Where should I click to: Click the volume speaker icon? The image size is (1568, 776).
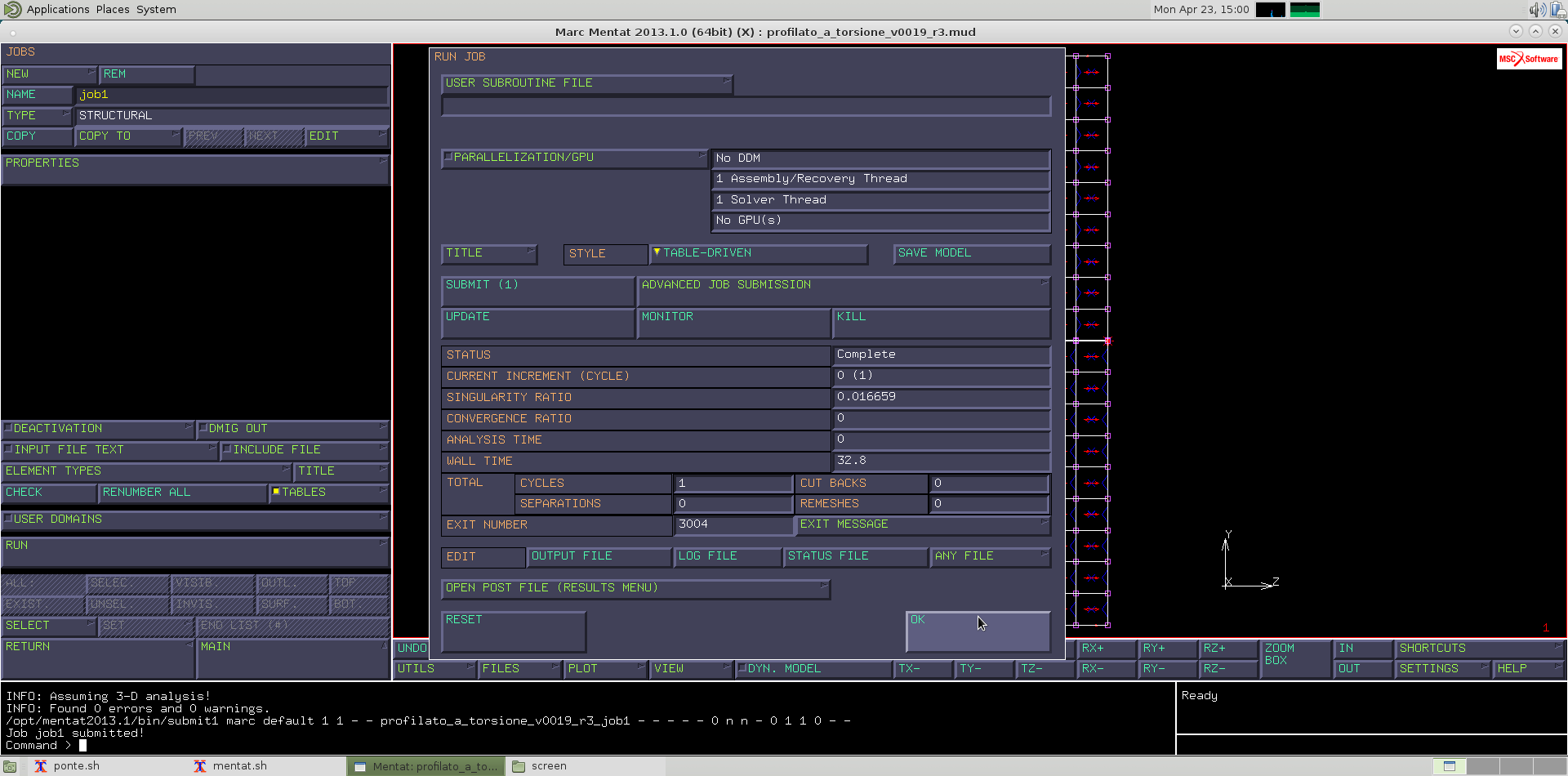click(x=1538, y=10)
